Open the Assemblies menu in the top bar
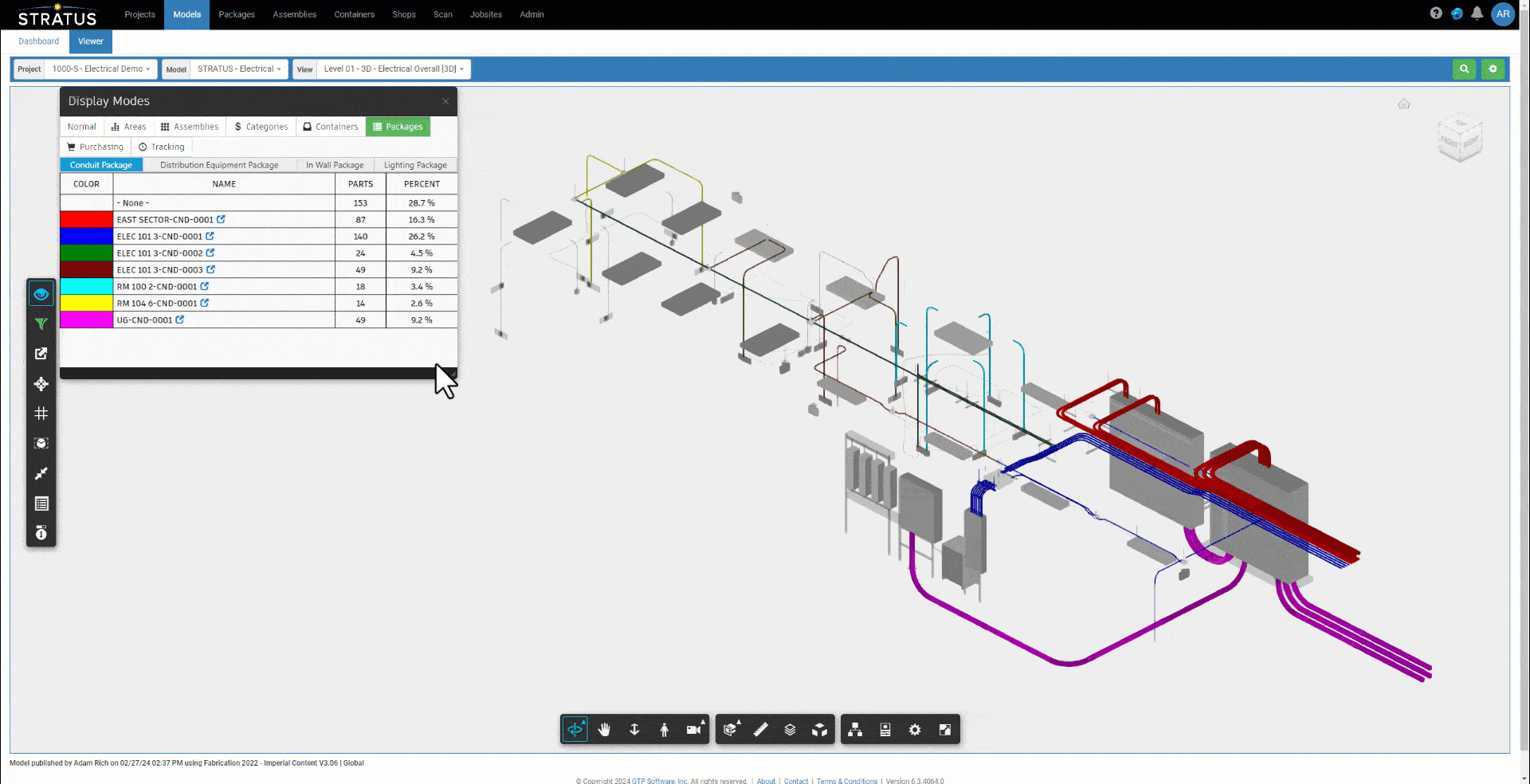1530x784 pixels. pyautogui.click(x=294, y=14)
